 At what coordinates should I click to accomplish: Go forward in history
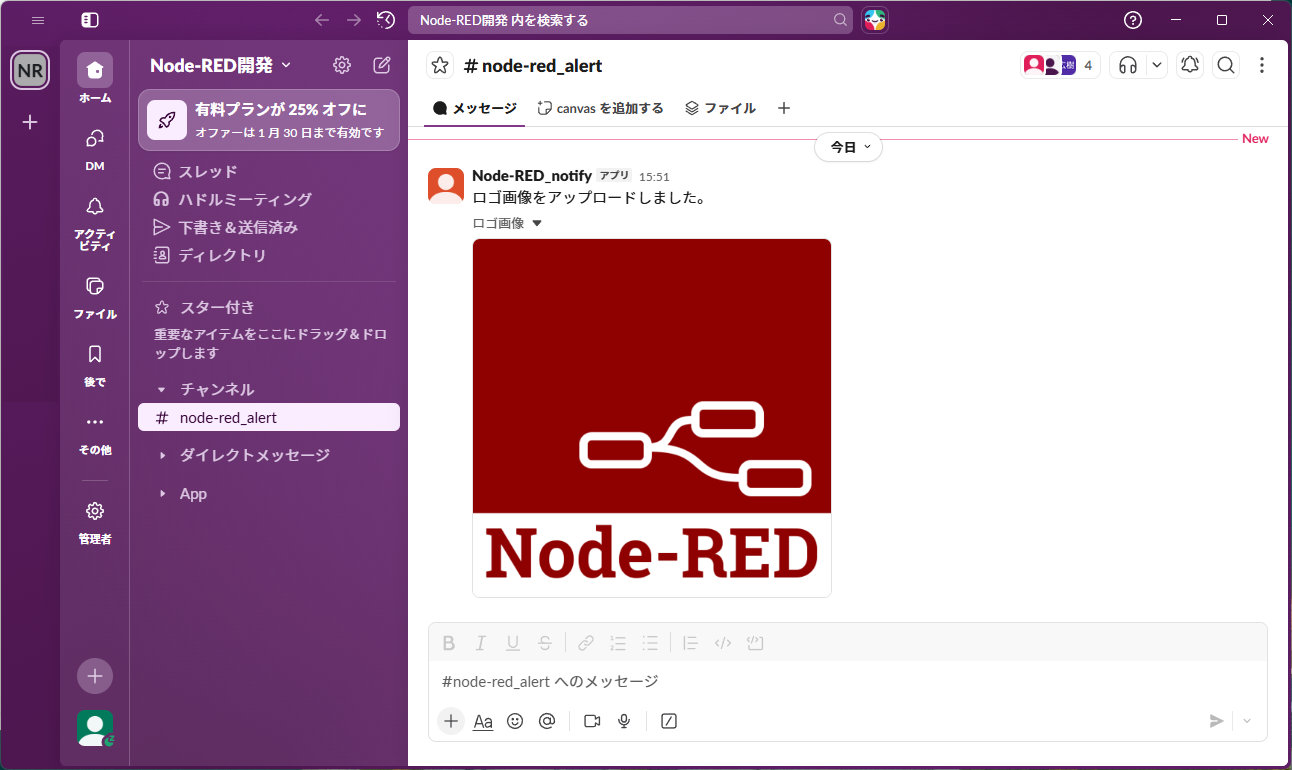point(354,20)
